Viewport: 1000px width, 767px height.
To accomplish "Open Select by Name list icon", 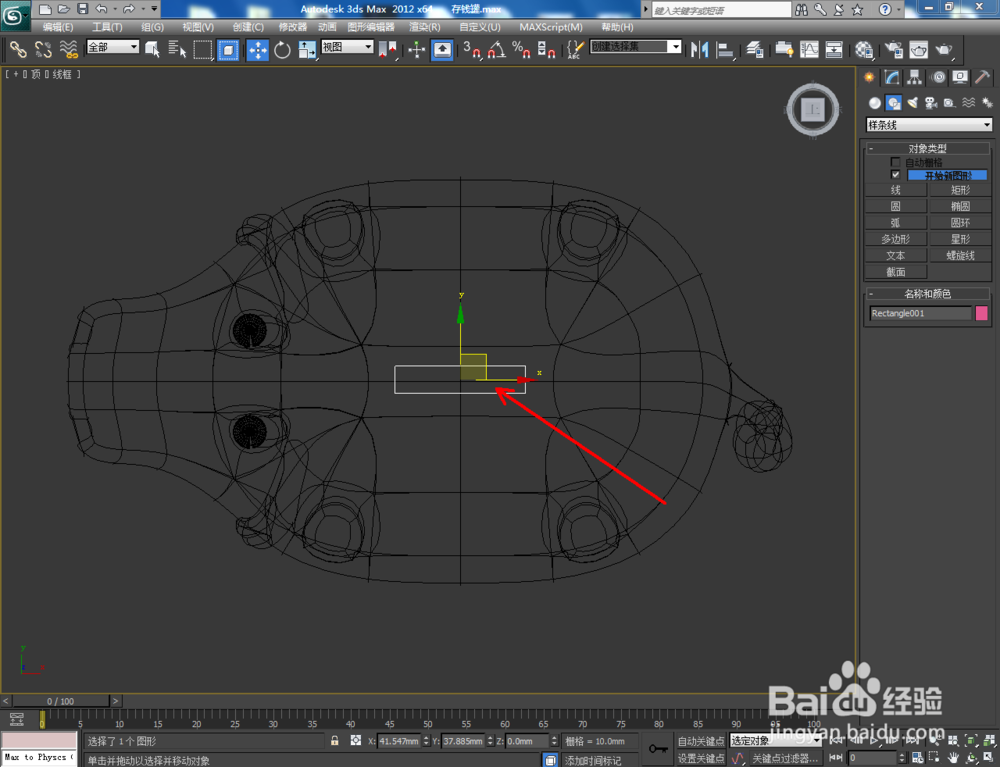I will (177, 49).
